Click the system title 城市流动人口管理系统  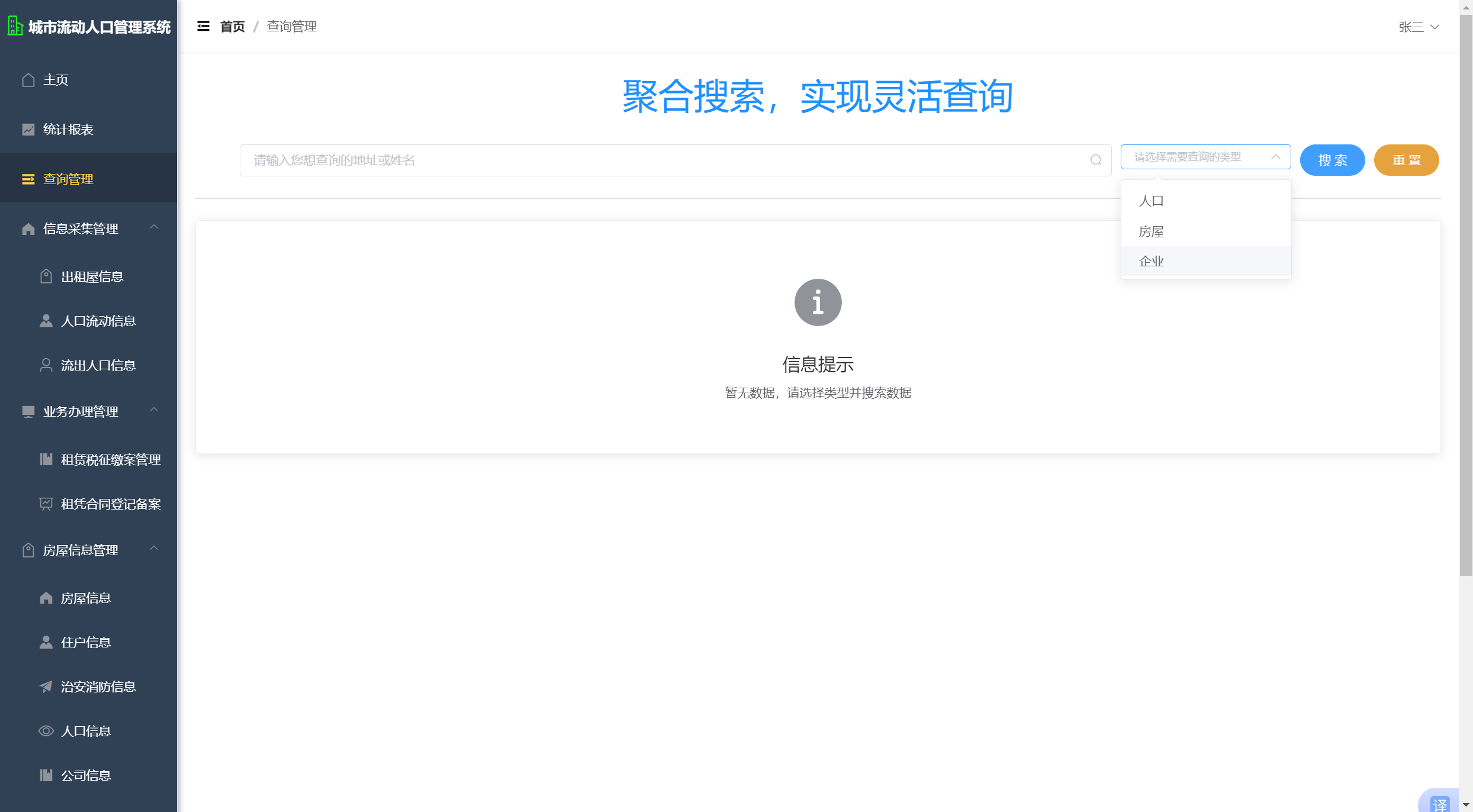(99, 27)
